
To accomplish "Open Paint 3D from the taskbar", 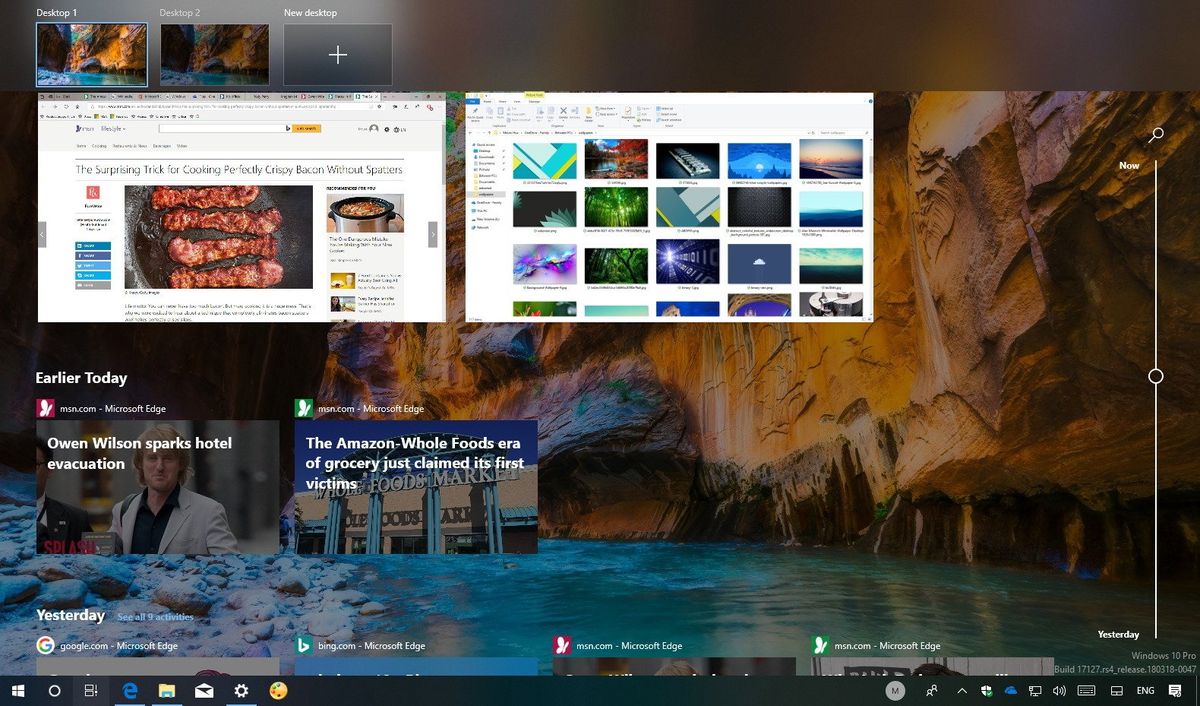I will [x=280, y=690].
